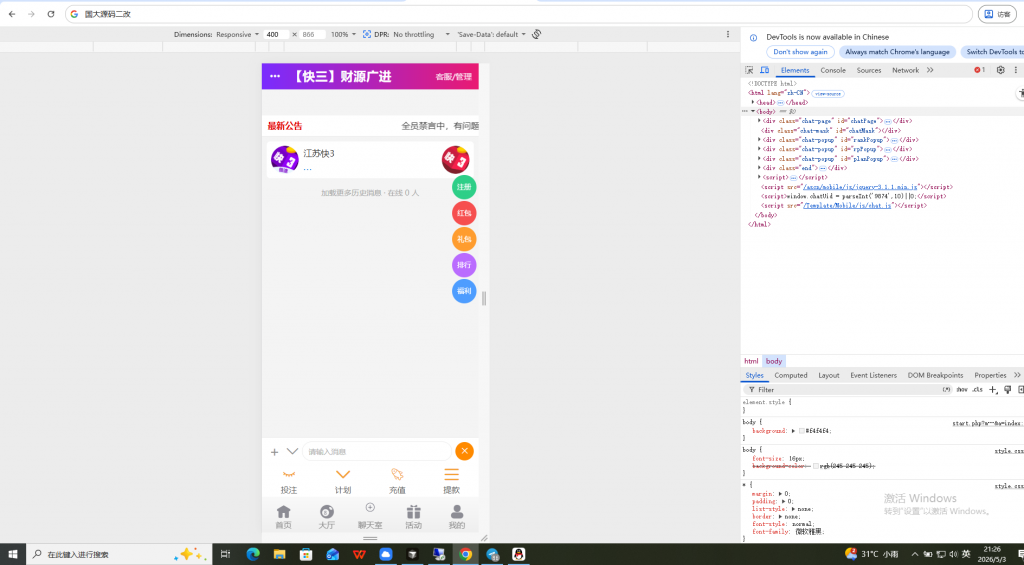Image resolution: width=1024 pixels, height=565 pixels.
Task: Open the red 红包 floating button
Action: click(x=464, y=213)
